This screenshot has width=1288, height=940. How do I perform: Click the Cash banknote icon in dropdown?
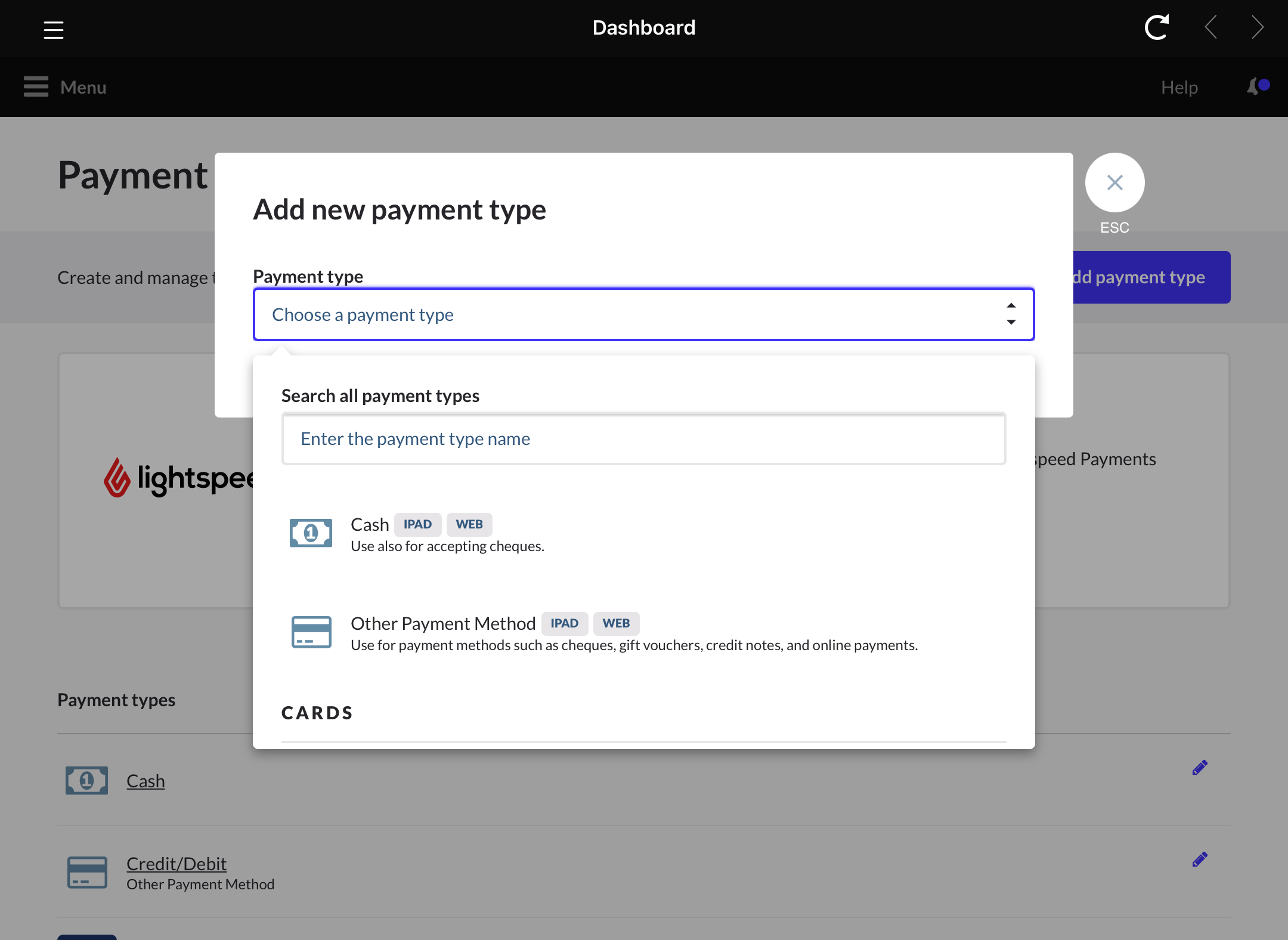311,533
